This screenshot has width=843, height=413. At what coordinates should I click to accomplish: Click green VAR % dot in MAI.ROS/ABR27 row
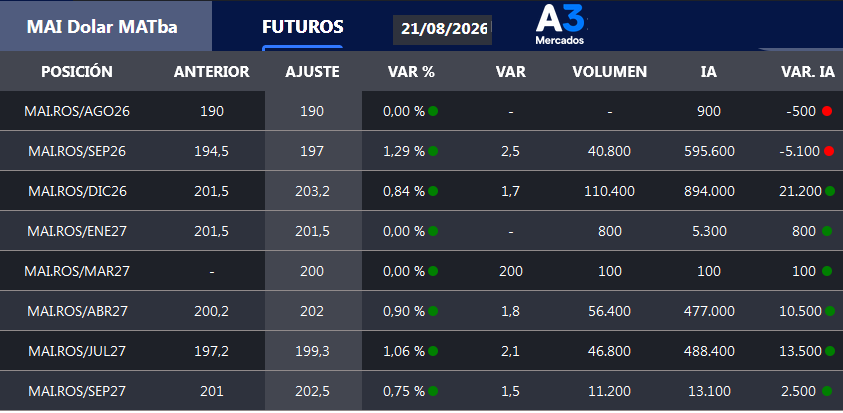coord(433,311)
